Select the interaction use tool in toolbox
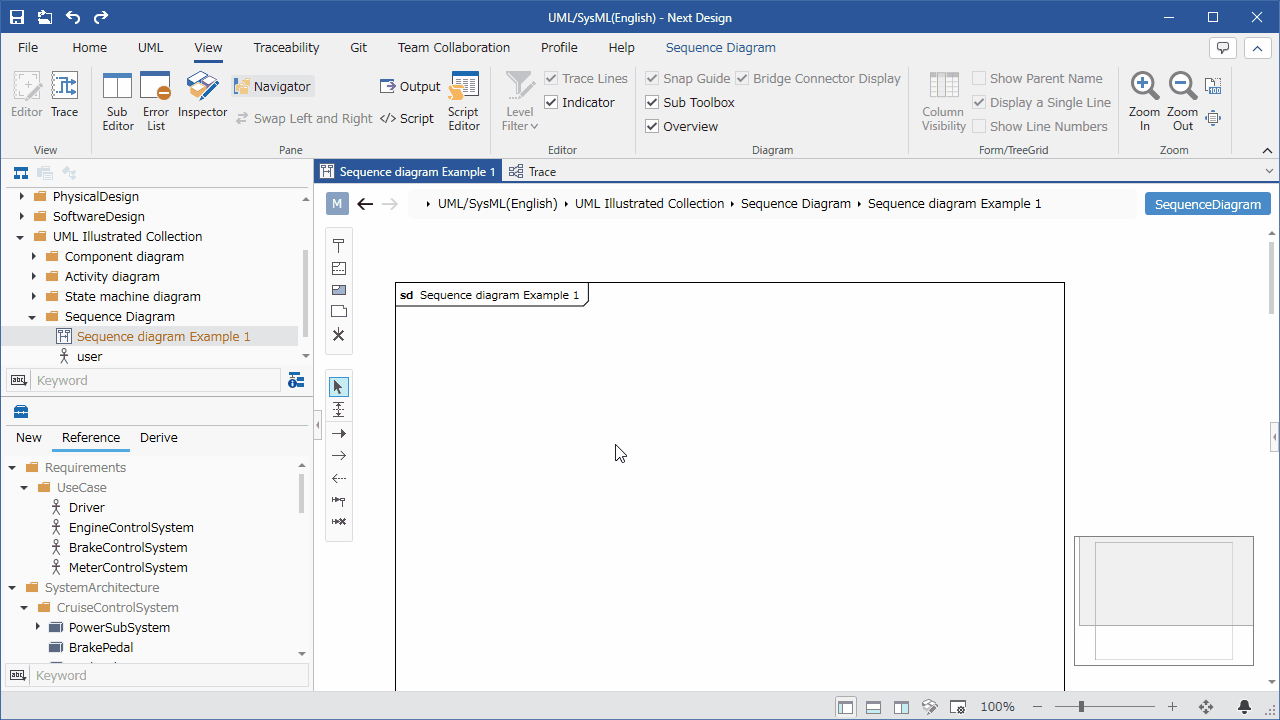This screenshot has width=1280, height=720. [339, 290]
